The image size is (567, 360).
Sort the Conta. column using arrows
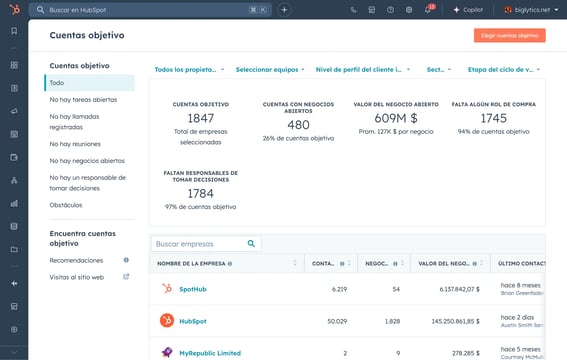coord(349,263)
